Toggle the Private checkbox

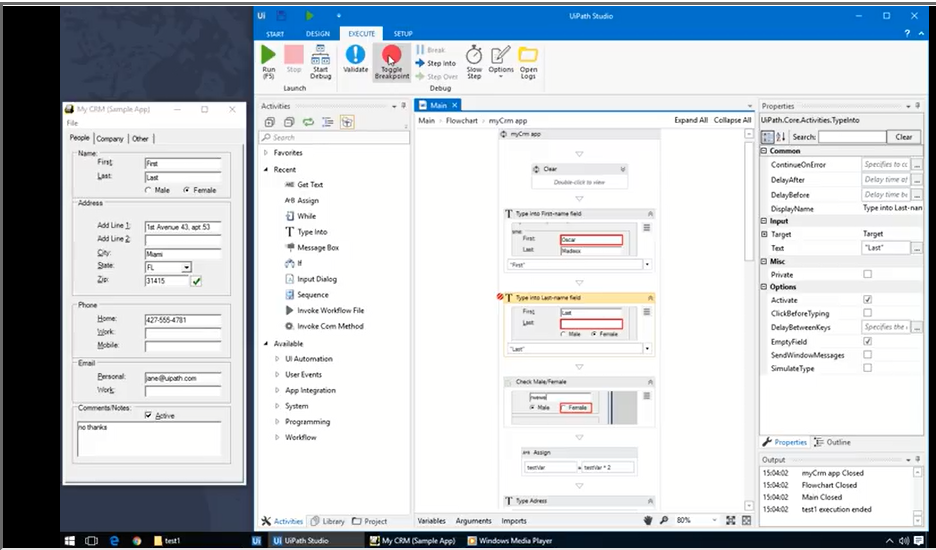point(867,274)
